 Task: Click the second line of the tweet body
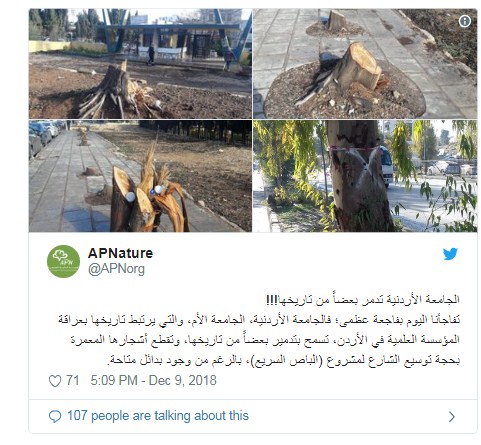[259, 320]
